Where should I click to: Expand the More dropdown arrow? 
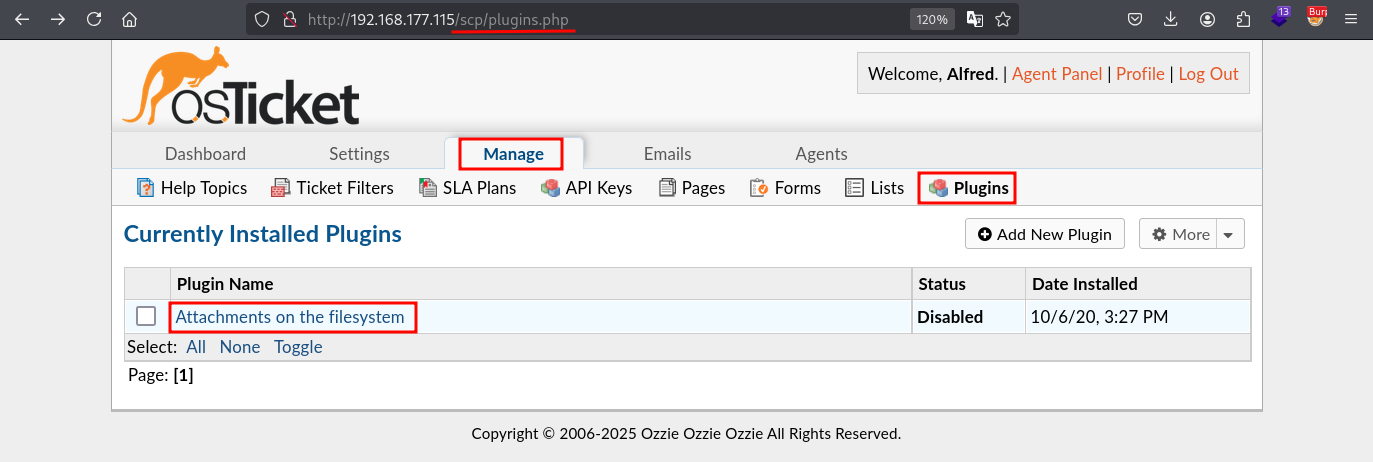[1229, 234]
